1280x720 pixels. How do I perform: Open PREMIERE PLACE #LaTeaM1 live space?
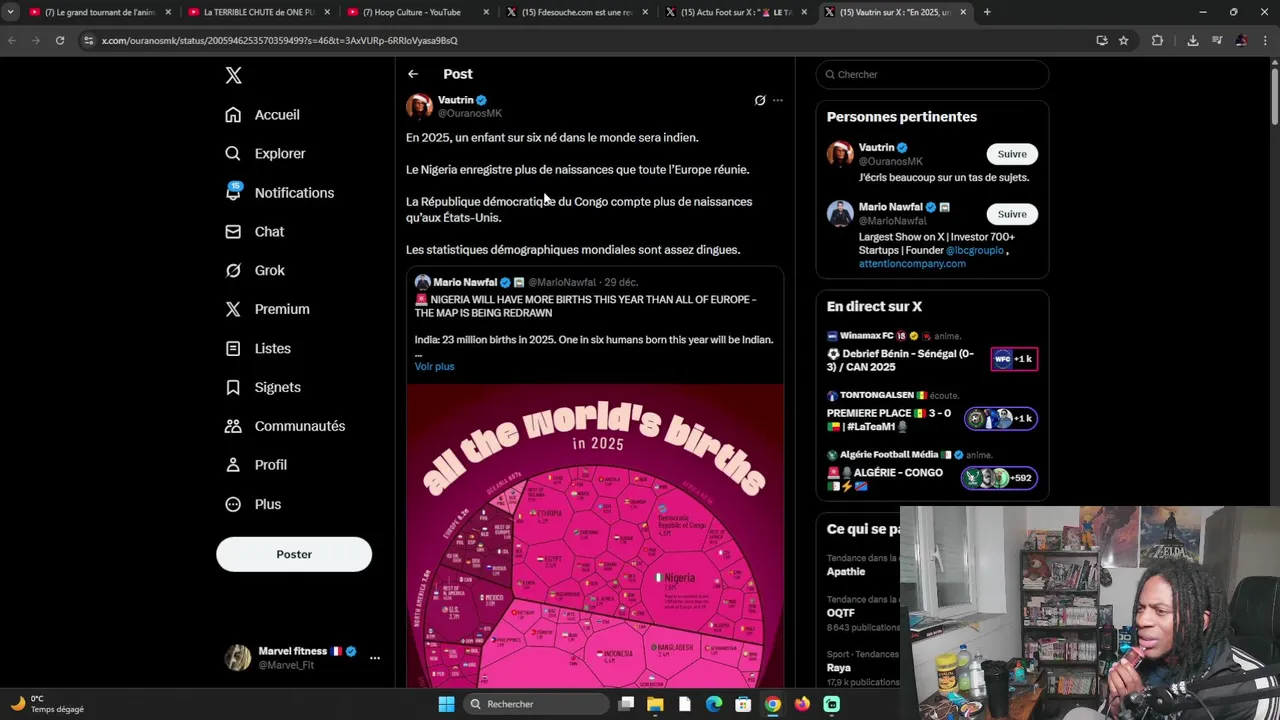[932, 413]
